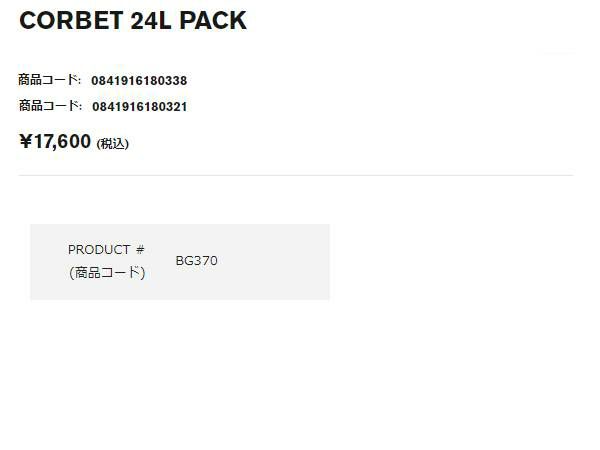Image resolution: width=600 pixels, height=450 pixels.
Task: Click the # symbol after PRODUCT
Action: [140, 250]
